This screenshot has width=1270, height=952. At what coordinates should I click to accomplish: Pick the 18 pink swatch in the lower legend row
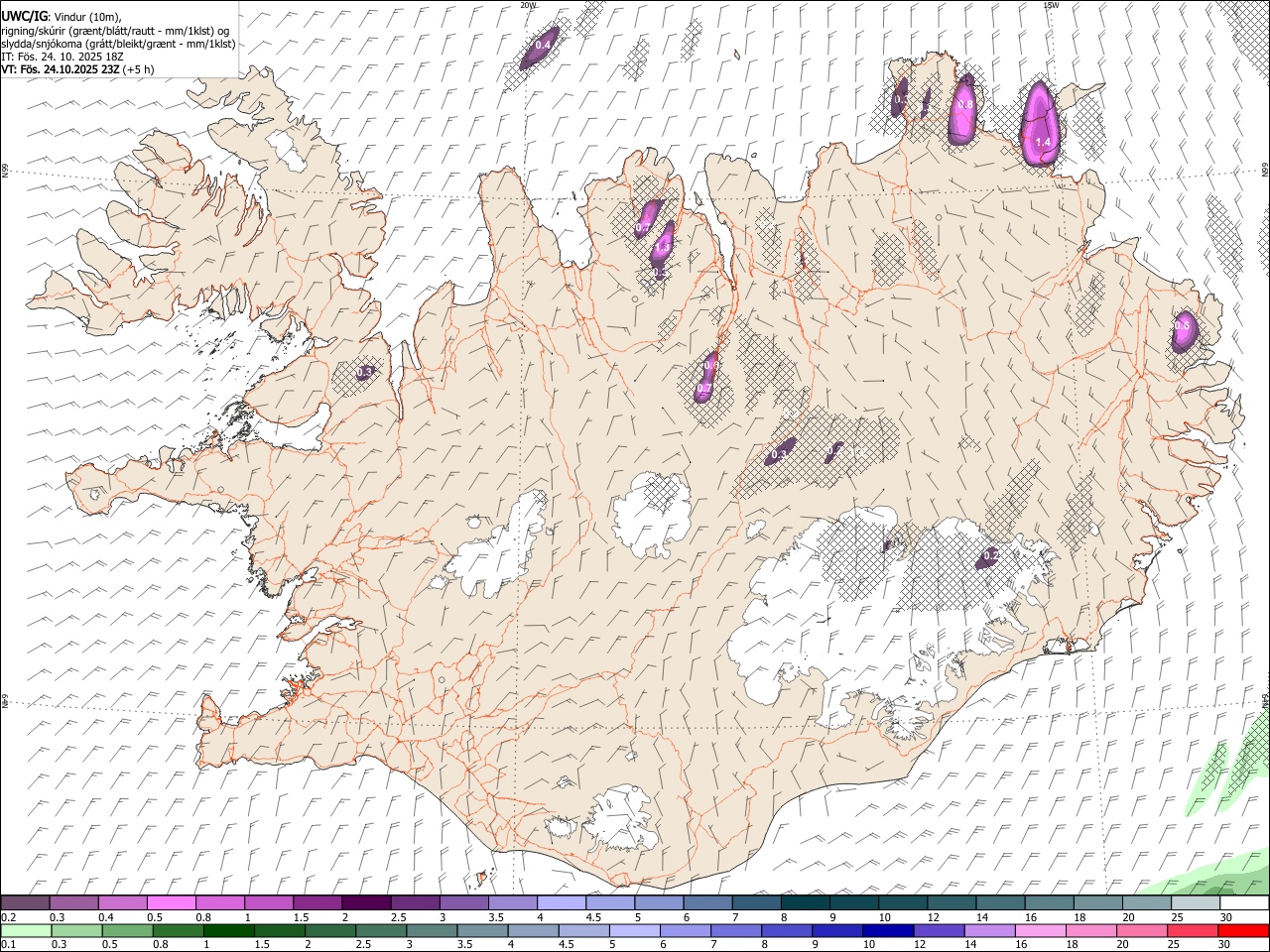tap(1091, 930)
